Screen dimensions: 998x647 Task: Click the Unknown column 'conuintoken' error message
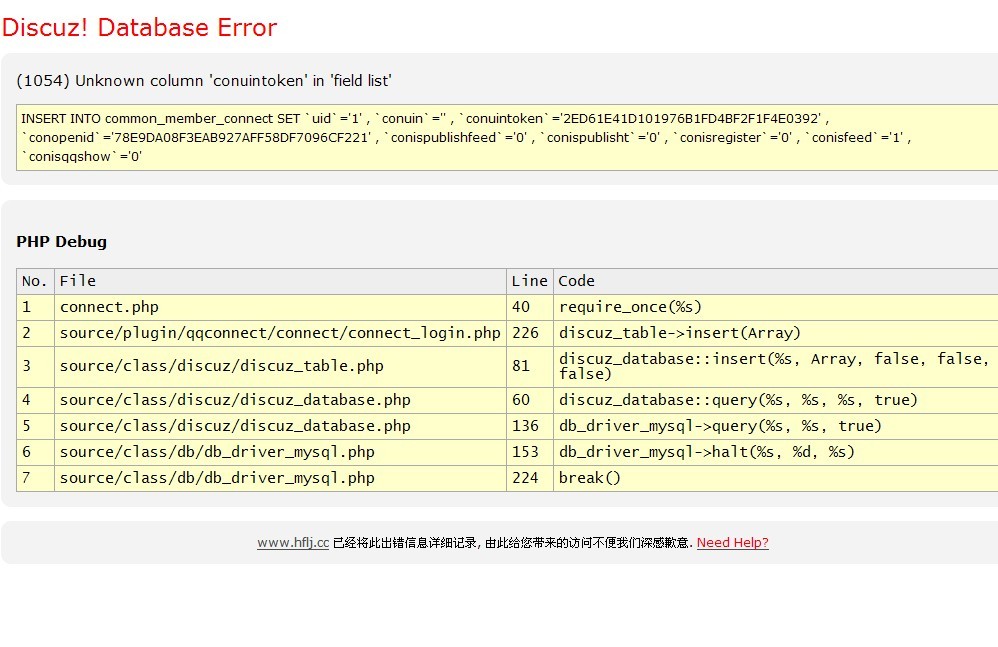tap(204, 81)
